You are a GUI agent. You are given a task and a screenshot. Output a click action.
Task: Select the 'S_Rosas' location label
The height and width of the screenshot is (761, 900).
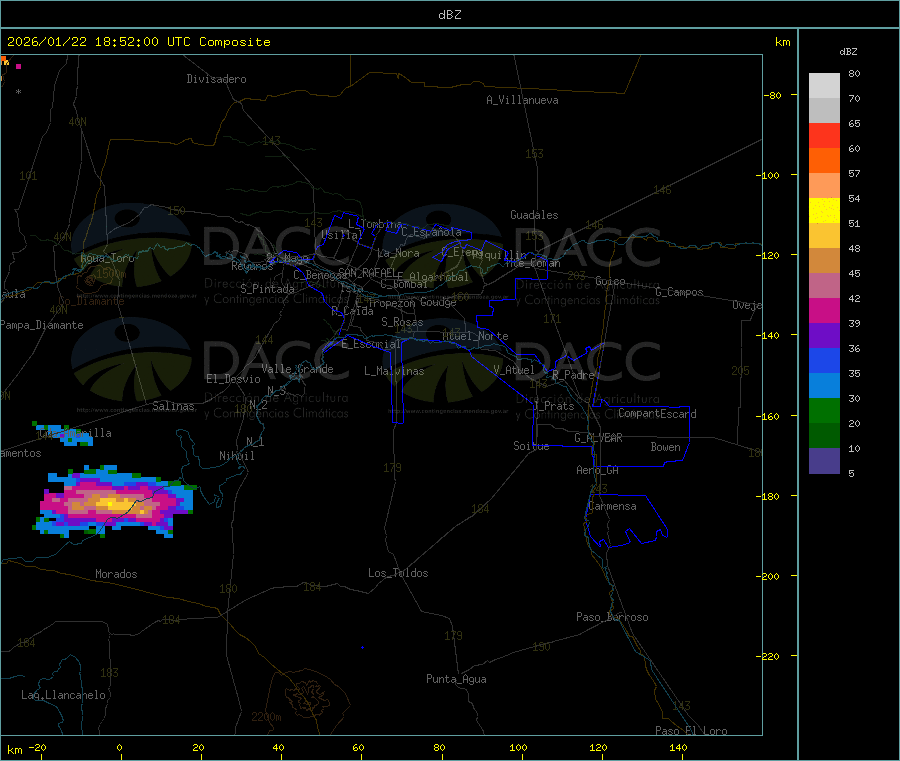coord(402,322)
